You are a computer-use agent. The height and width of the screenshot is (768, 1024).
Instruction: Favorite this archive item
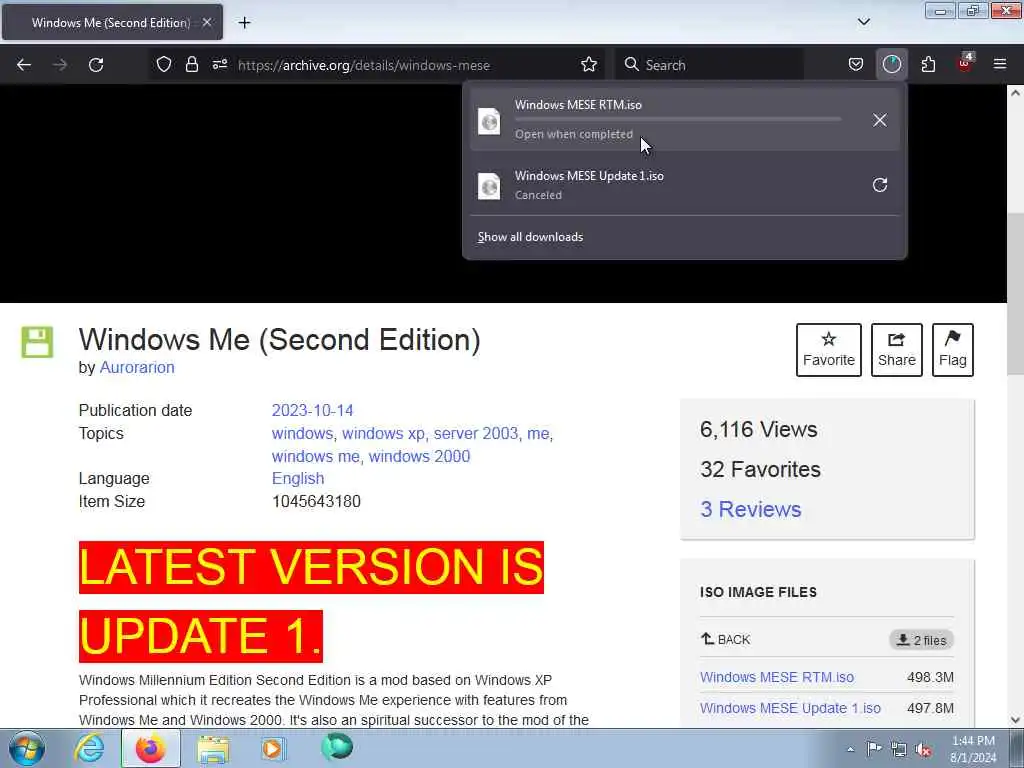829,350
